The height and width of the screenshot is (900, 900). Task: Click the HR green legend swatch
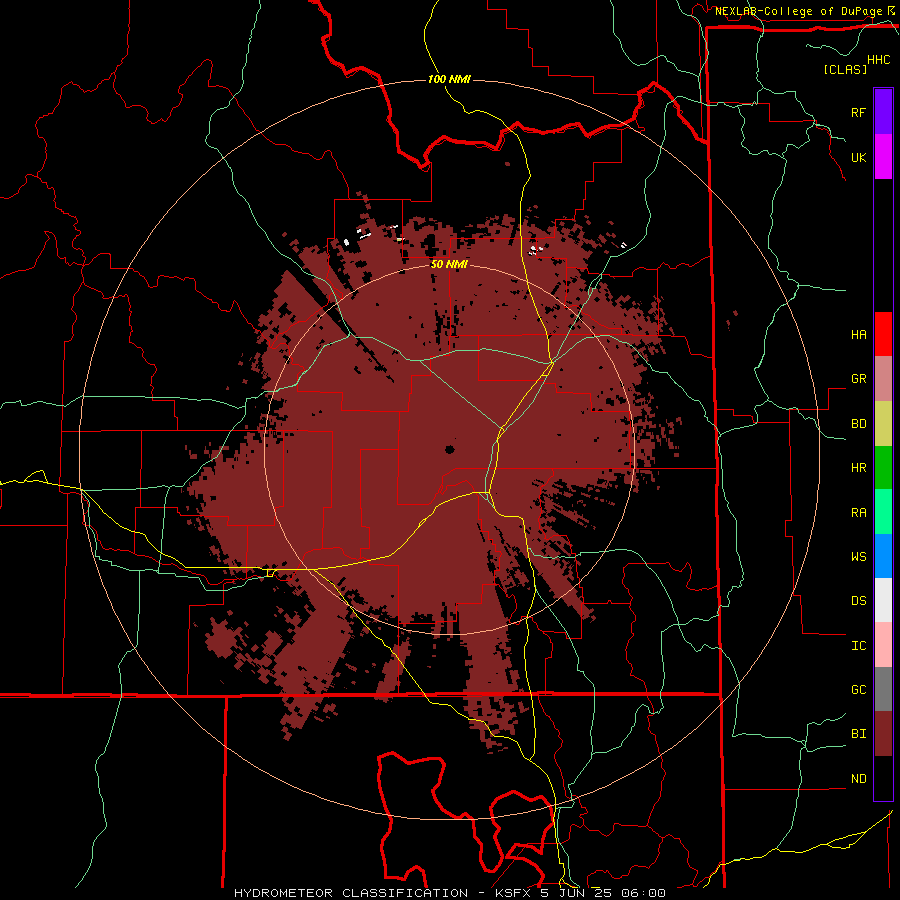(883, 468)
